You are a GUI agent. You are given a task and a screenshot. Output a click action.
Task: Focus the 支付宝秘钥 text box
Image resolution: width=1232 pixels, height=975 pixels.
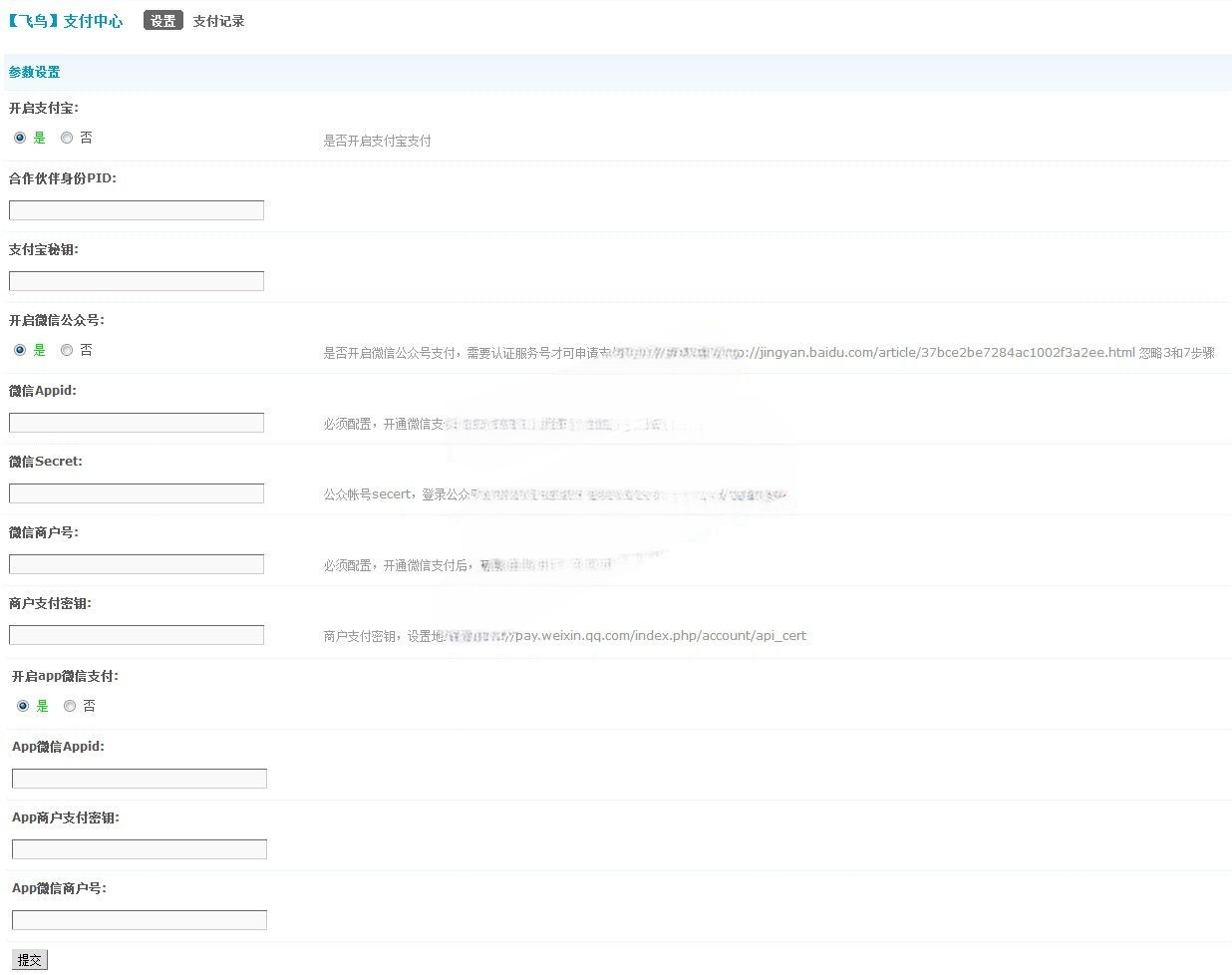[x=137, y=281]
